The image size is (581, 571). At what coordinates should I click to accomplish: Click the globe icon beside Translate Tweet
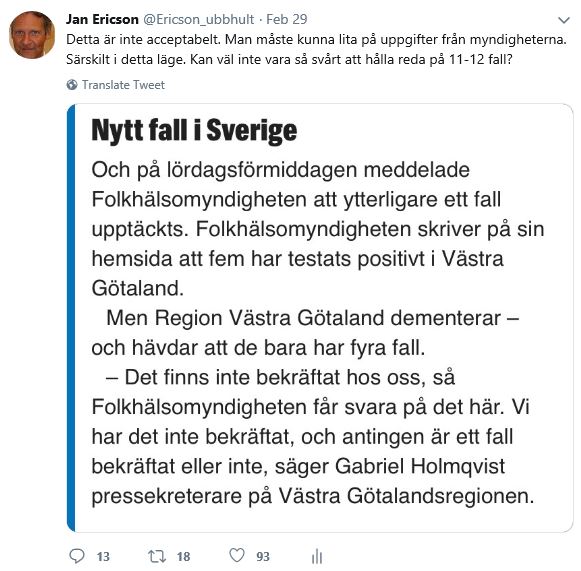click(72, 85)
